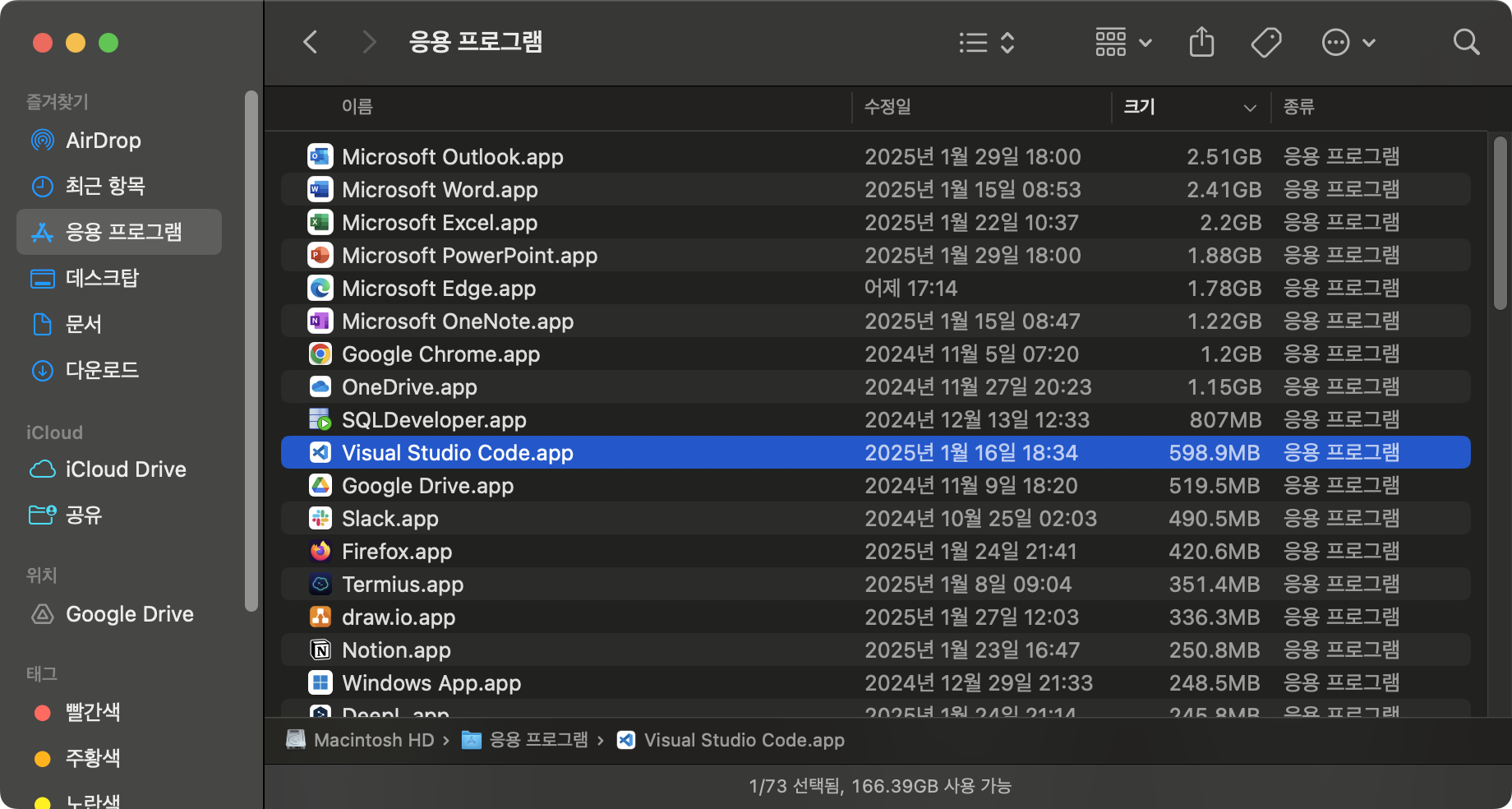Click the Firefox app icon
Viewport: 1512px width, 809px height.
pos(320,551)
